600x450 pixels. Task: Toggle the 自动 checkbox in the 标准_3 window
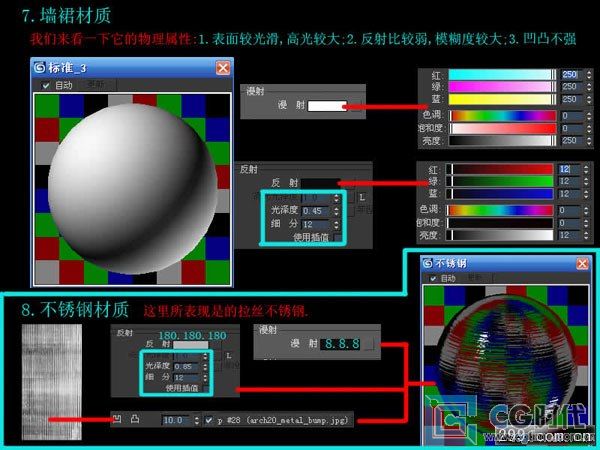(x=46, y=85)
